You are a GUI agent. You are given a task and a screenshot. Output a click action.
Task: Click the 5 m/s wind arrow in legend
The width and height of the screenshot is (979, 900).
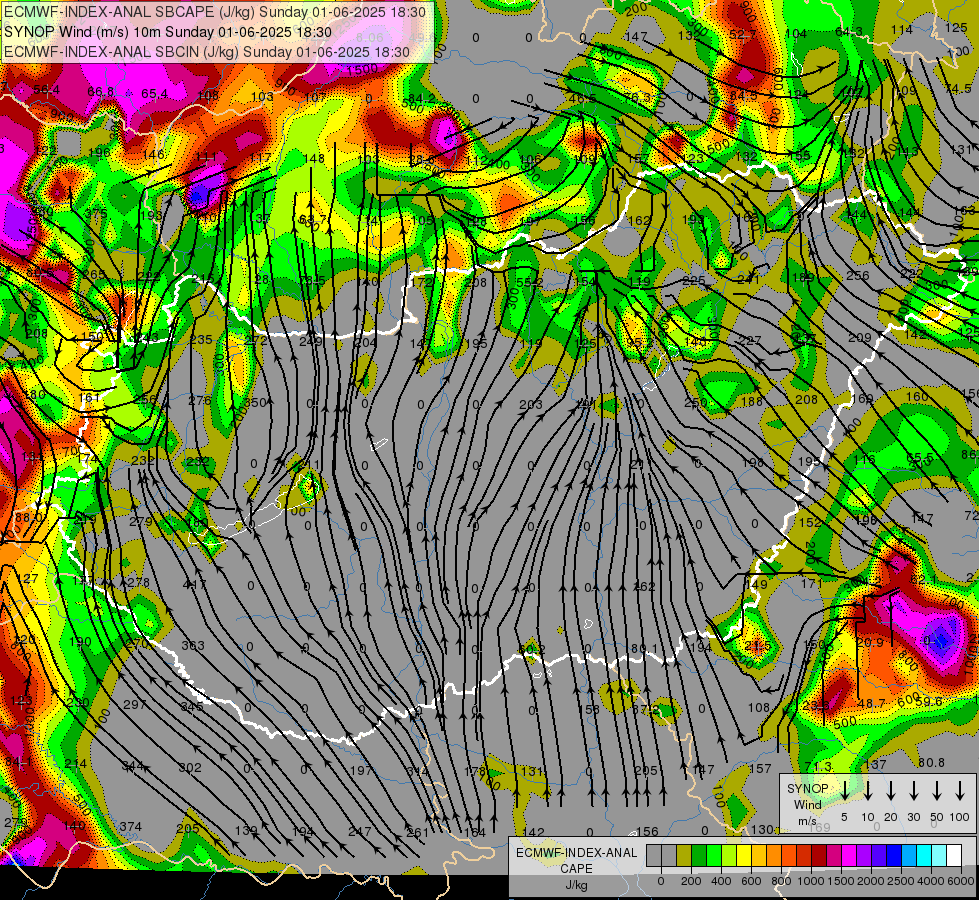pyautogui.click(x=844, y=791)
